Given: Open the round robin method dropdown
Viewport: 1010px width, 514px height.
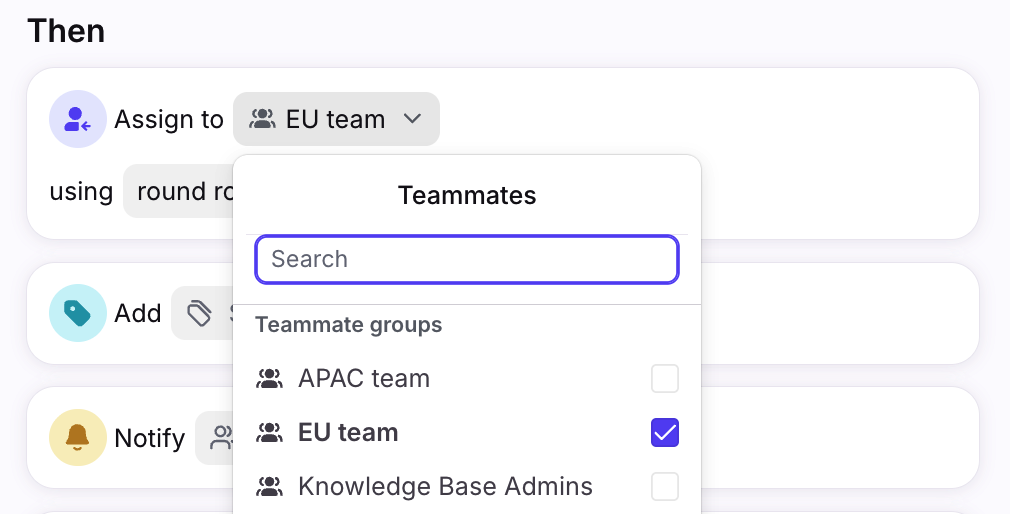Looking at the screenshot, I should pyautogui.click(x=180, y=191).
